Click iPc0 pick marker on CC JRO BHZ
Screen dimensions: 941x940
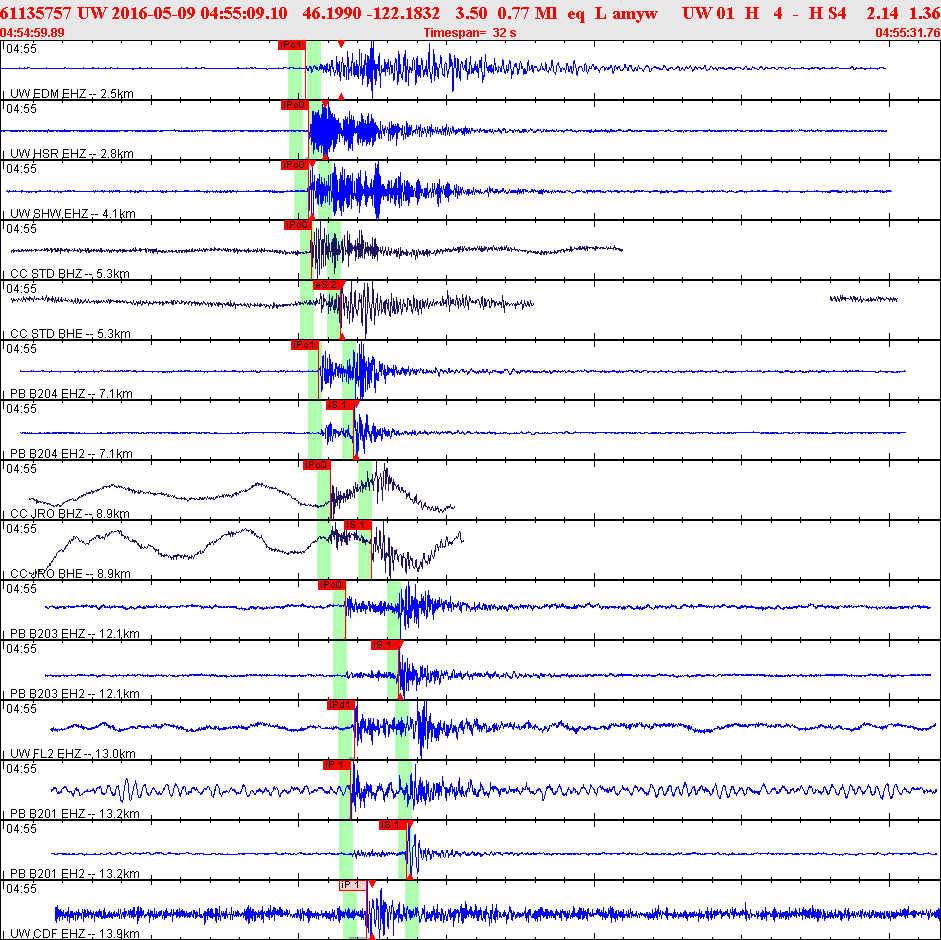(x=316, y=465)
